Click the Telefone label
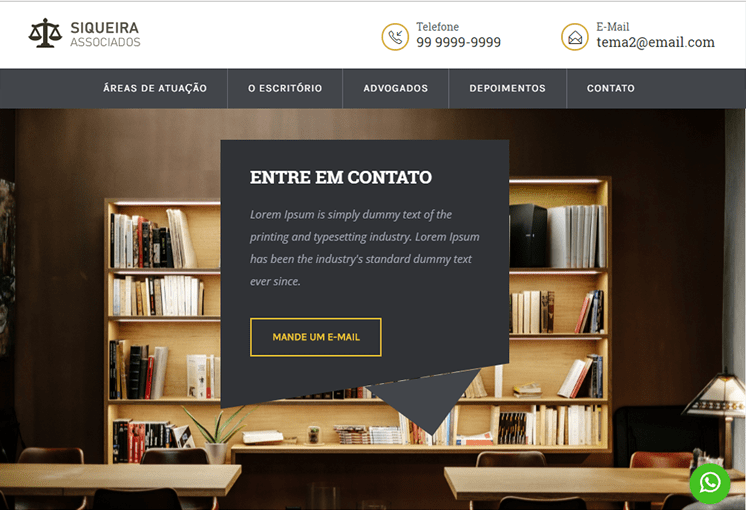Screen dimensions: 746x510 (x=438, y=27)
